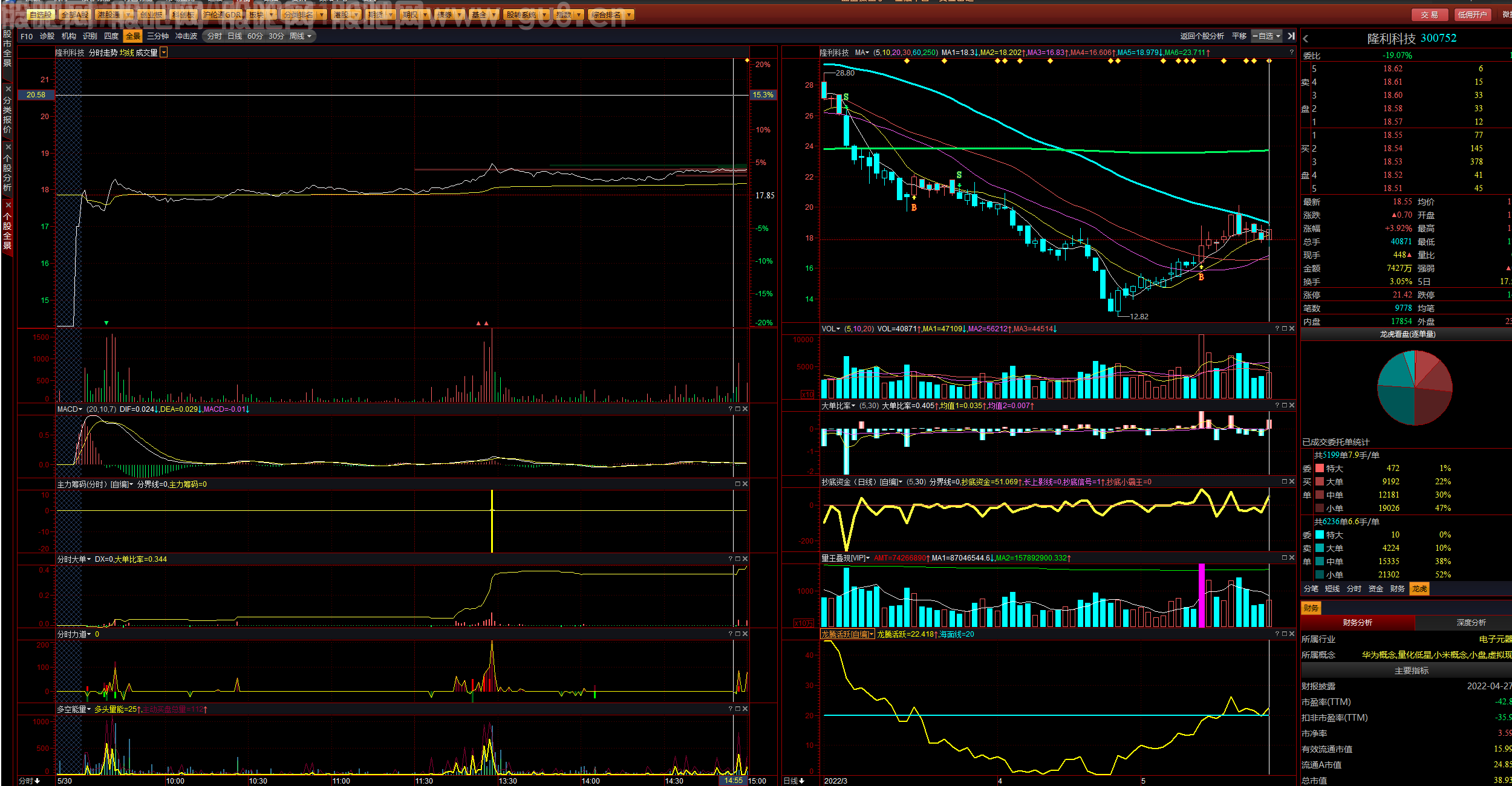Toggle 平移 pan mode
This screenshot has width=1512, height=786.
pos(1239,36)
